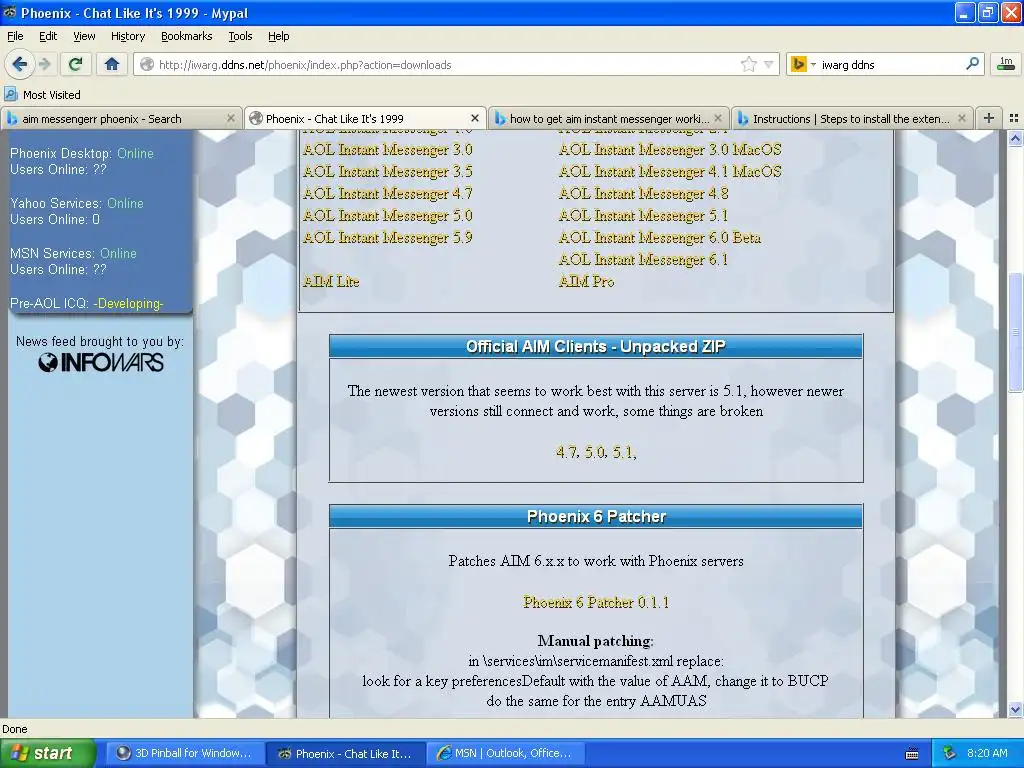Screen dimensions: 1024x768
Task: Click the Mypal raccoon title bar icon
Action: click(9, 12)
